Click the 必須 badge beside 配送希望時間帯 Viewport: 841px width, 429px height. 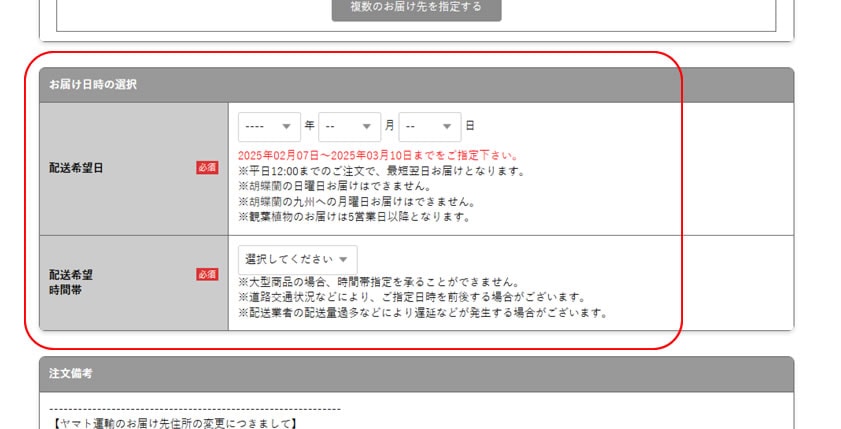(207, 274)
